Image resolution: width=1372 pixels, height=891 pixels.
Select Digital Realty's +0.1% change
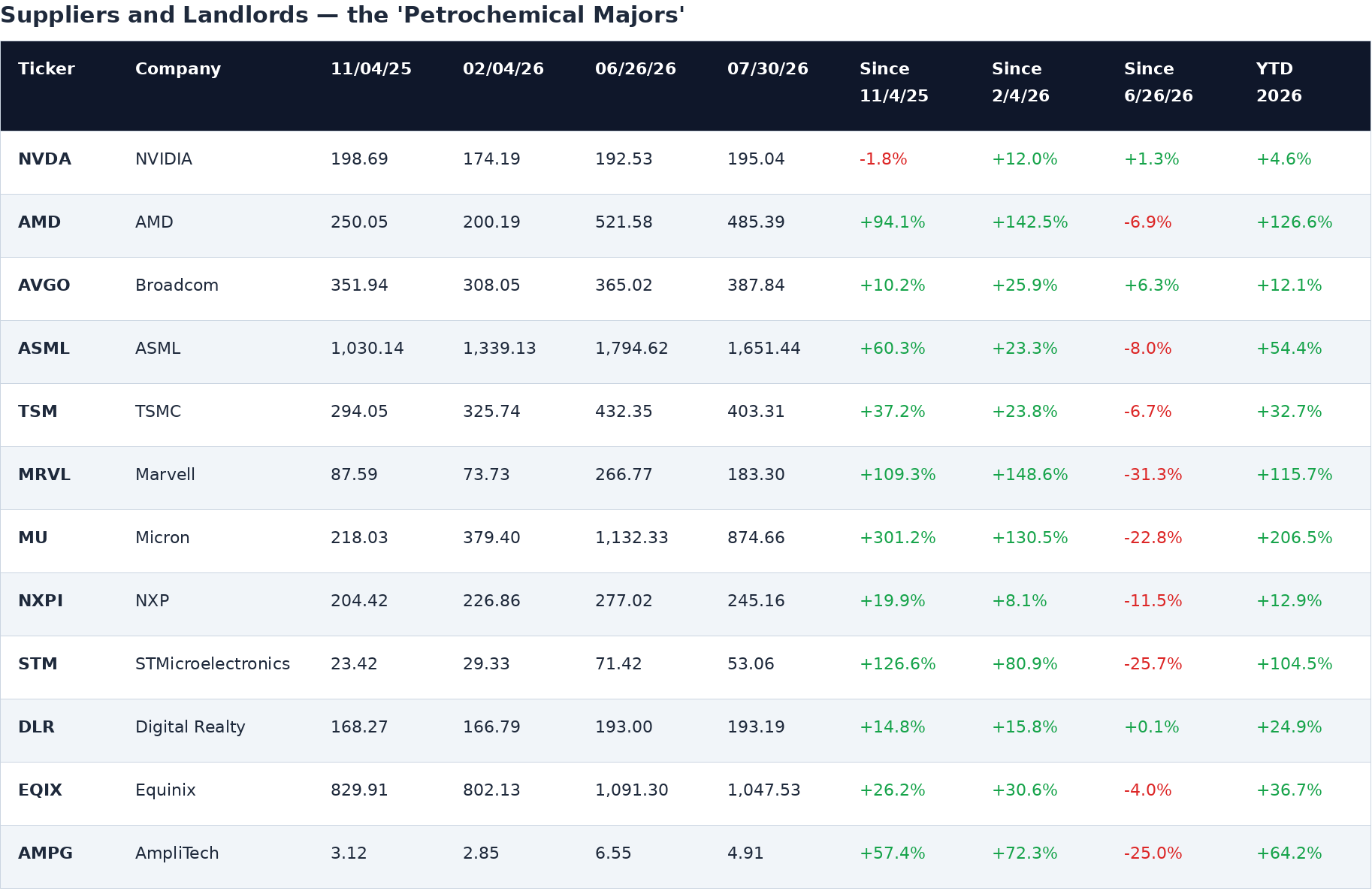pyautogui.click(x=1152, y=727)
